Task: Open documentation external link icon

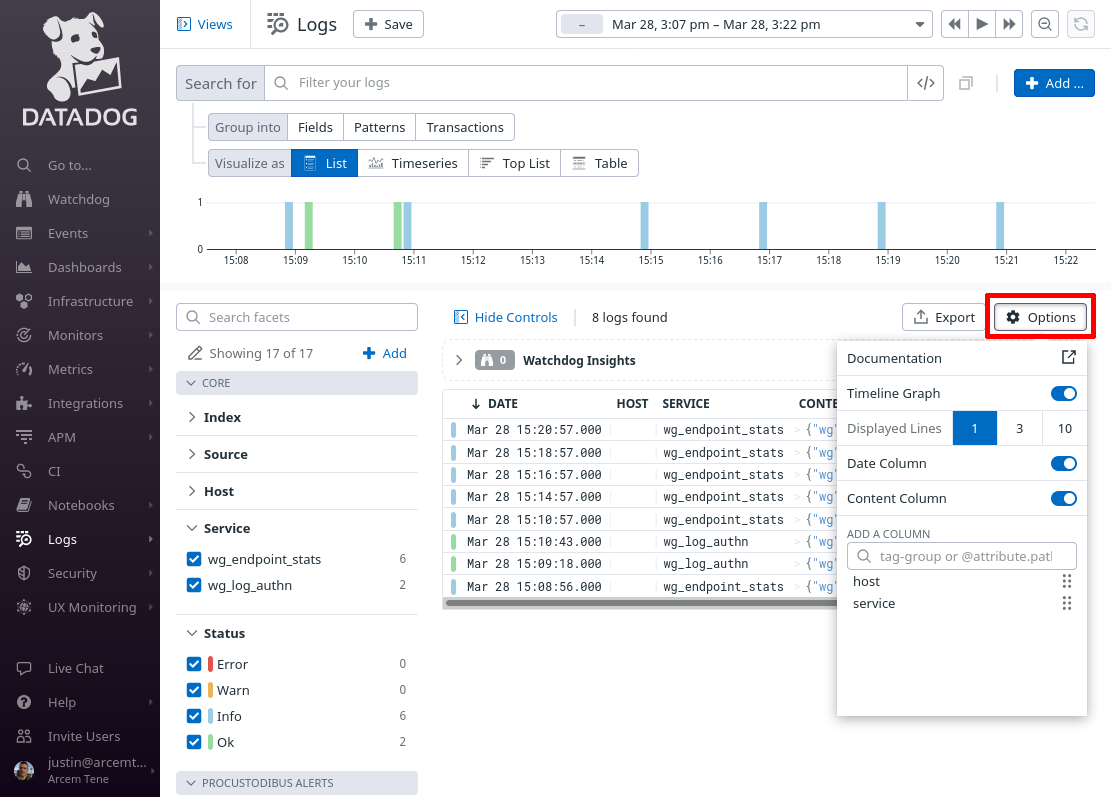Action: point(1068,358)
